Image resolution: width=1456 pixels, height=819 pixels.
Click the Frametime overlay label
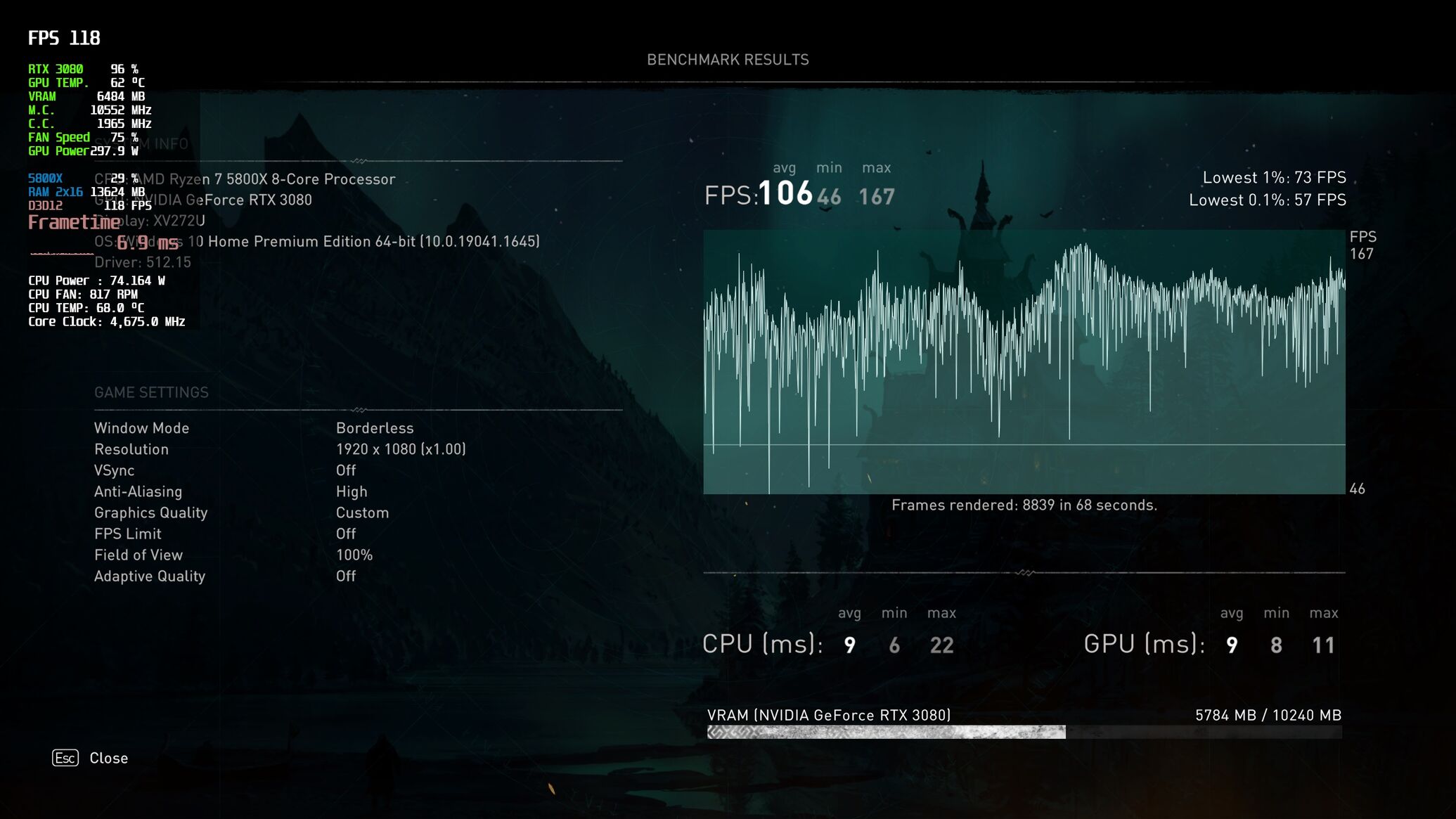tap(74, 223)
